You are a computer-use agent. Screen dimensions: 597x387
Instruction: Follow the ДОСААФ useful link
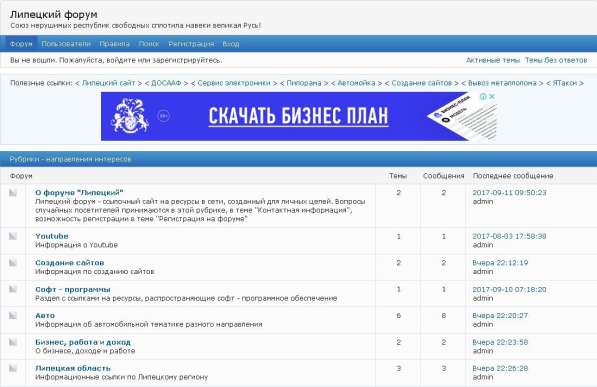point(166,83)
